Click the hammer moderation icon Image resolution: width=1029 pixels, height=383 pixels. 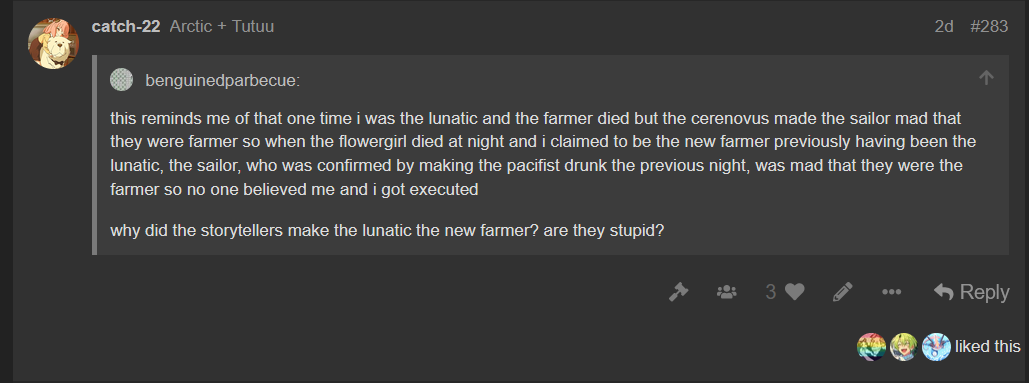(x=678, y=292)
